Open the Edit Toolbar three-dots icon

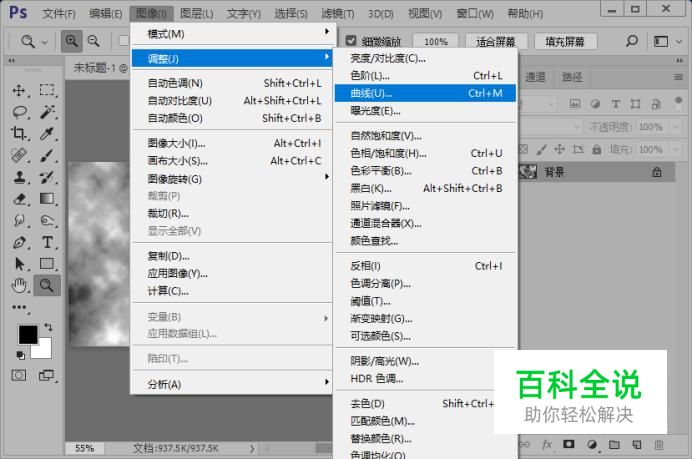[x=19, y=307]
